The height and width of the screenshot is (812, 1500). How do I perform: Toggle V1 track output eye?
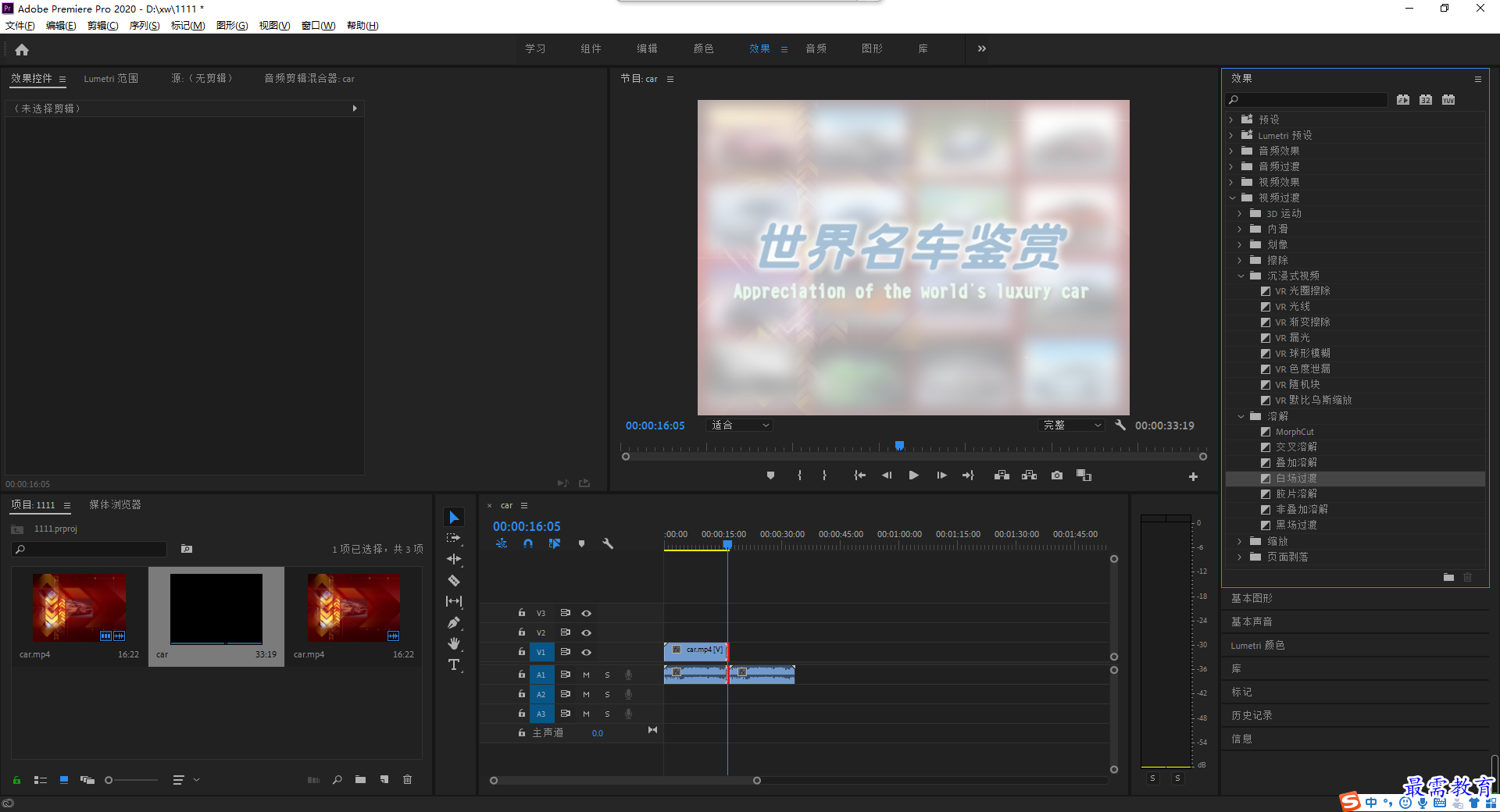[x=586, y=652]
